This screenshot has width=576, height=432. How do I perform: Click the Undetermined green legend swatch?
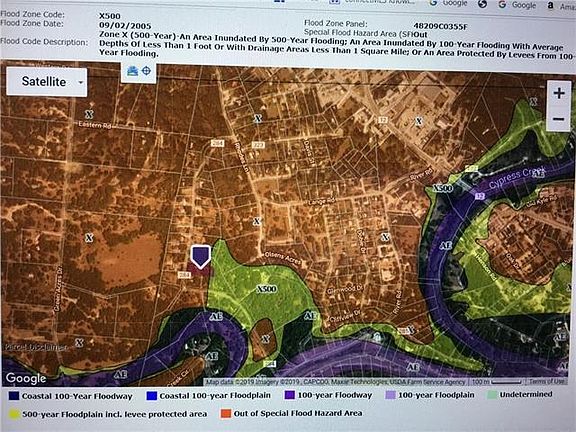[x=492, y=395]
